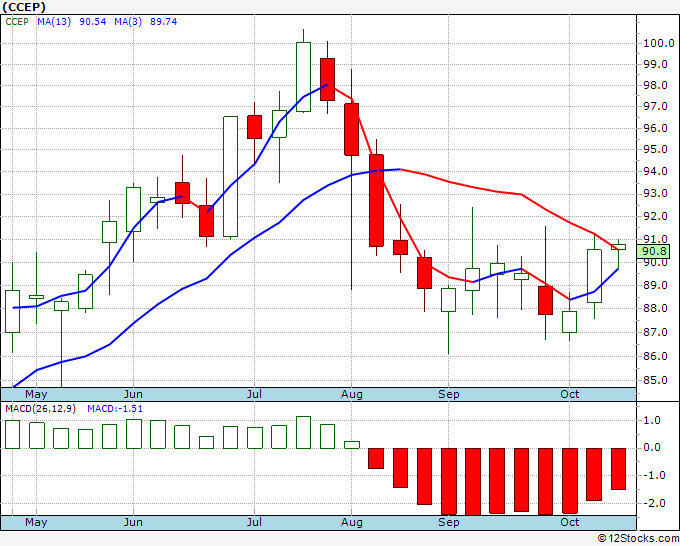The width and height of the screenshot is (680, 546).
Task: Click the MACD(26,12,9) indicator label
Action: (40, 409)
